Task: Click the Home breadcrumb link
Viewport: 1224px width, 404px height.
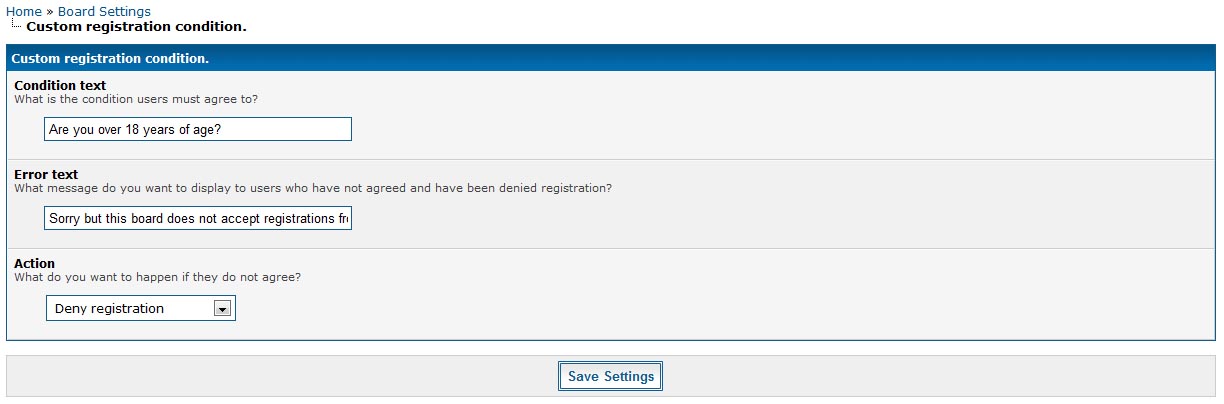Action: 24,12
